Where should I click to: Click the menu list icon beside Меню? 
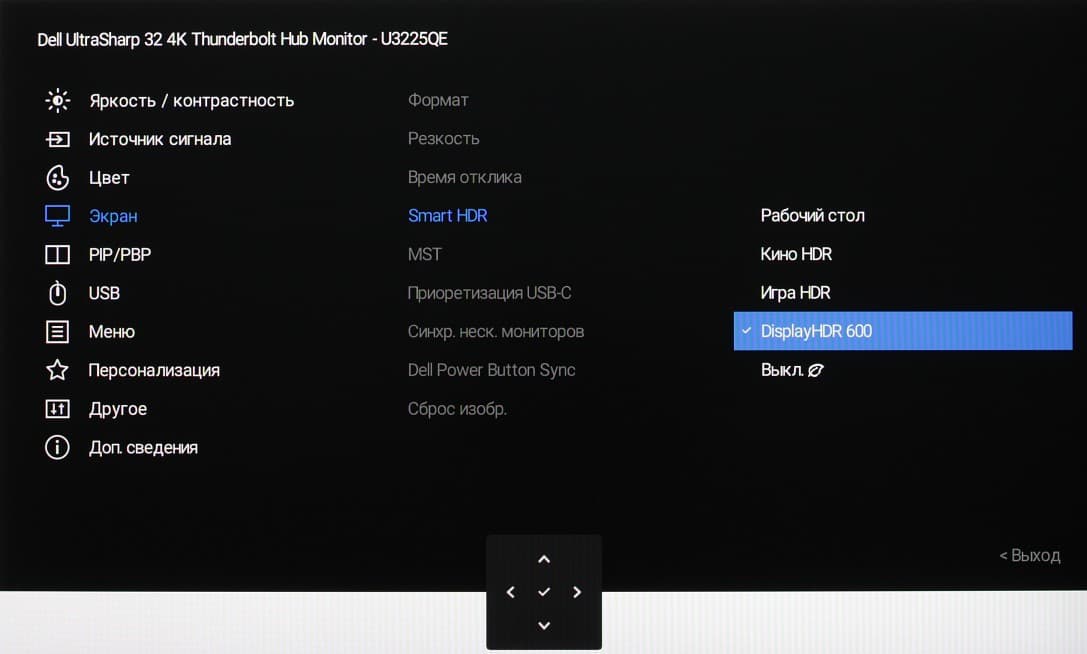tap(58, 332)
